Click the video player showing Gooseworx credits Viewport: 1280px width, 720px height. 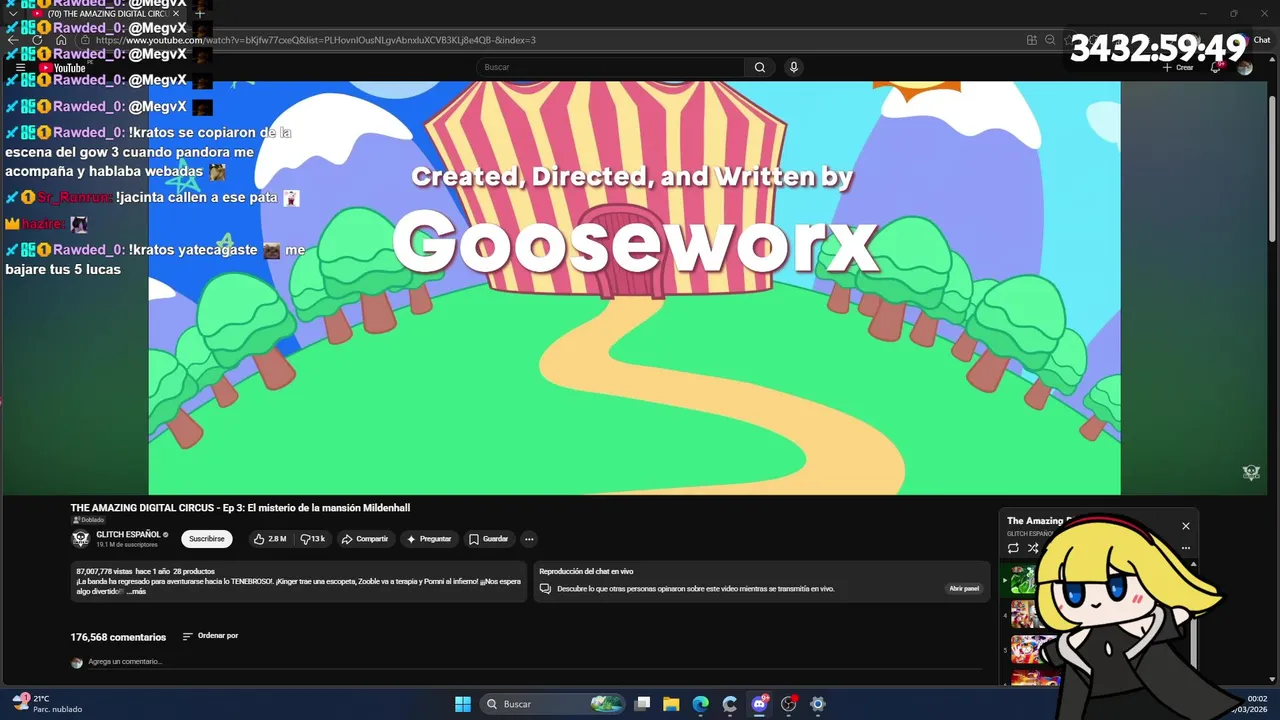[x=634, y=288]
